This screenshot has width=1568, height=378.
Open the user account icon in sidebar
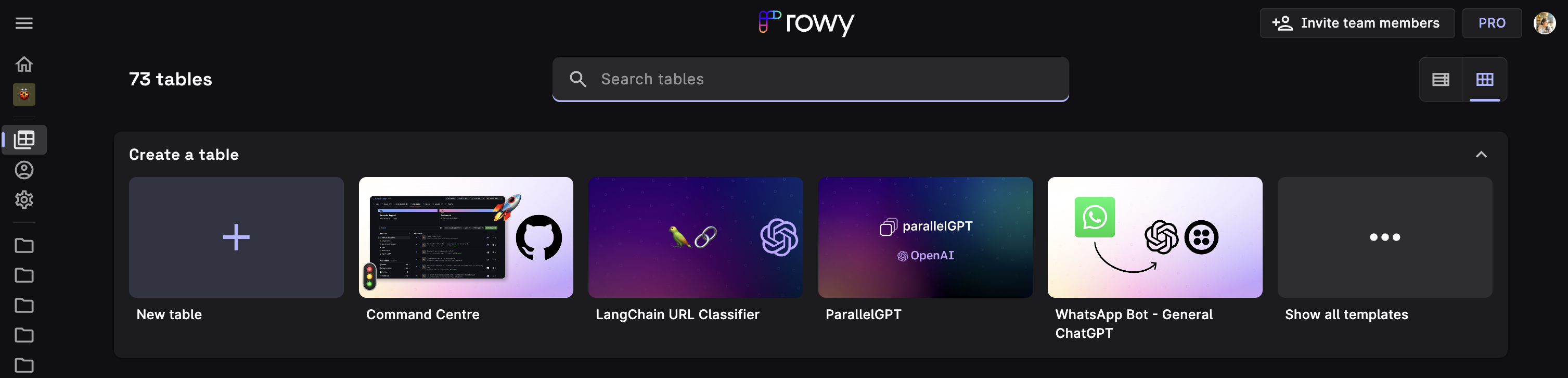[24, 170]
